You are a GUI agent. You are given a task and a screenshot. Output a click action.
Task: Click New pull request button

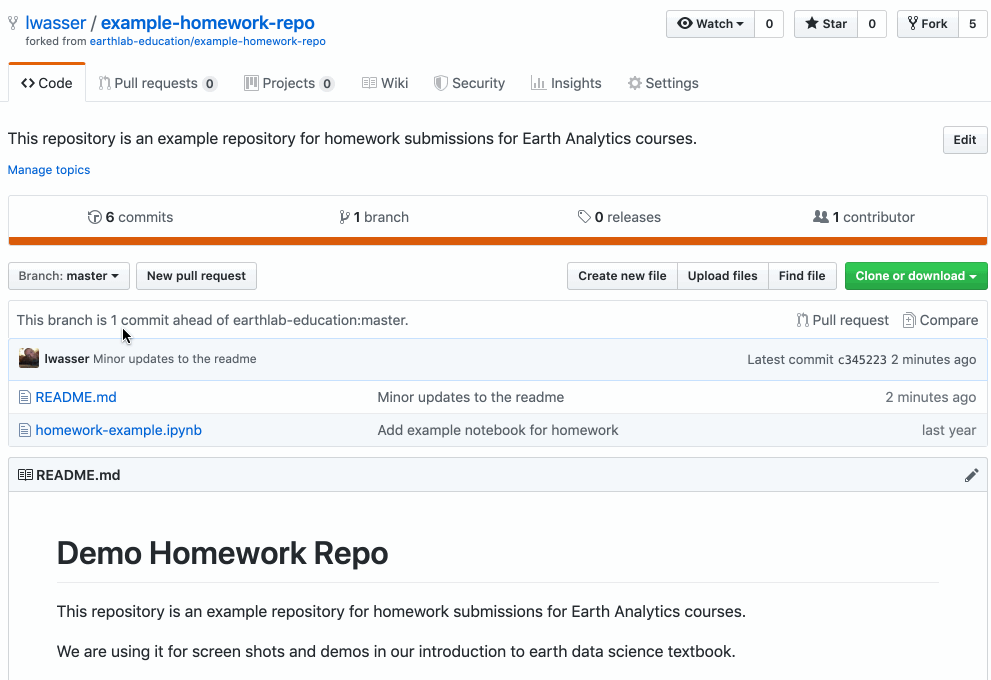tap(197, 276)
